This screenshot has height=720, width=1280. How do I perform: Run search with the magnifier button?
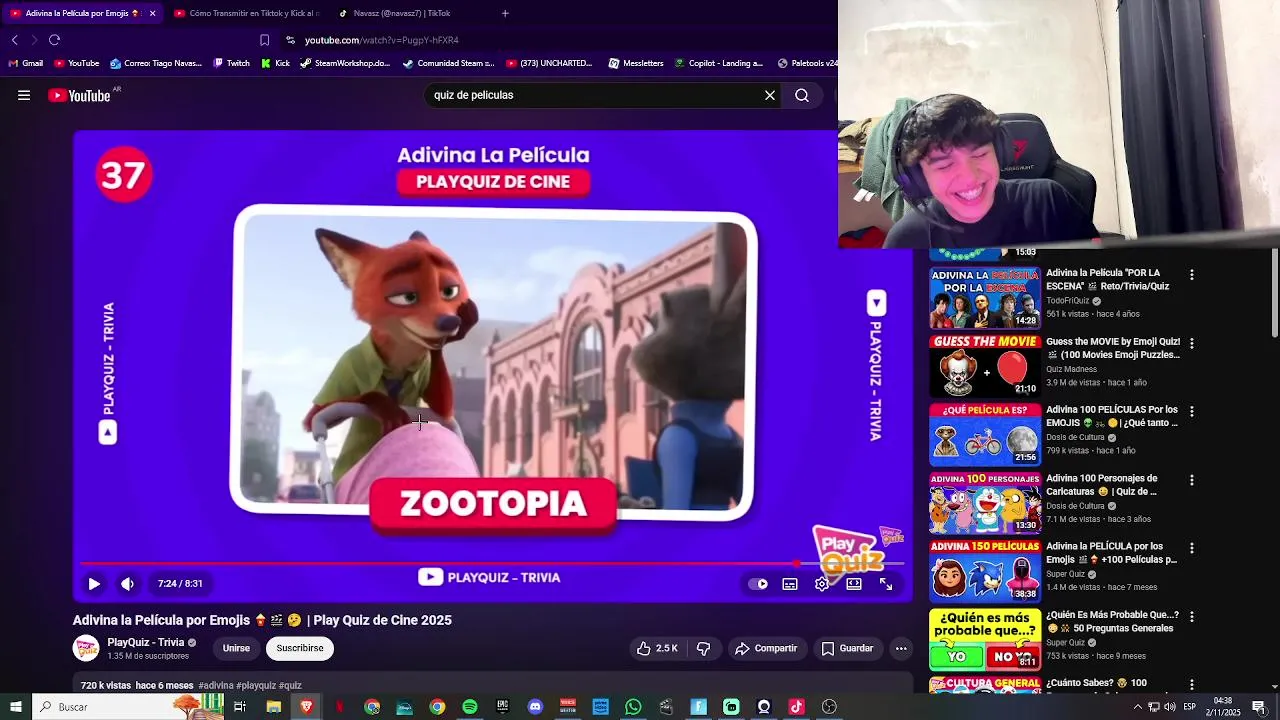pos(802,95)
